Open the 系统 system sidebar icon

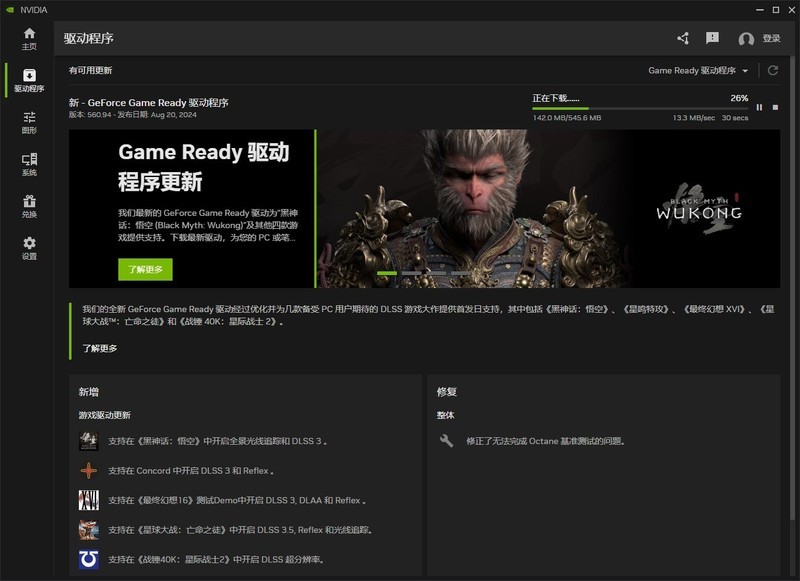pos(29,164)
